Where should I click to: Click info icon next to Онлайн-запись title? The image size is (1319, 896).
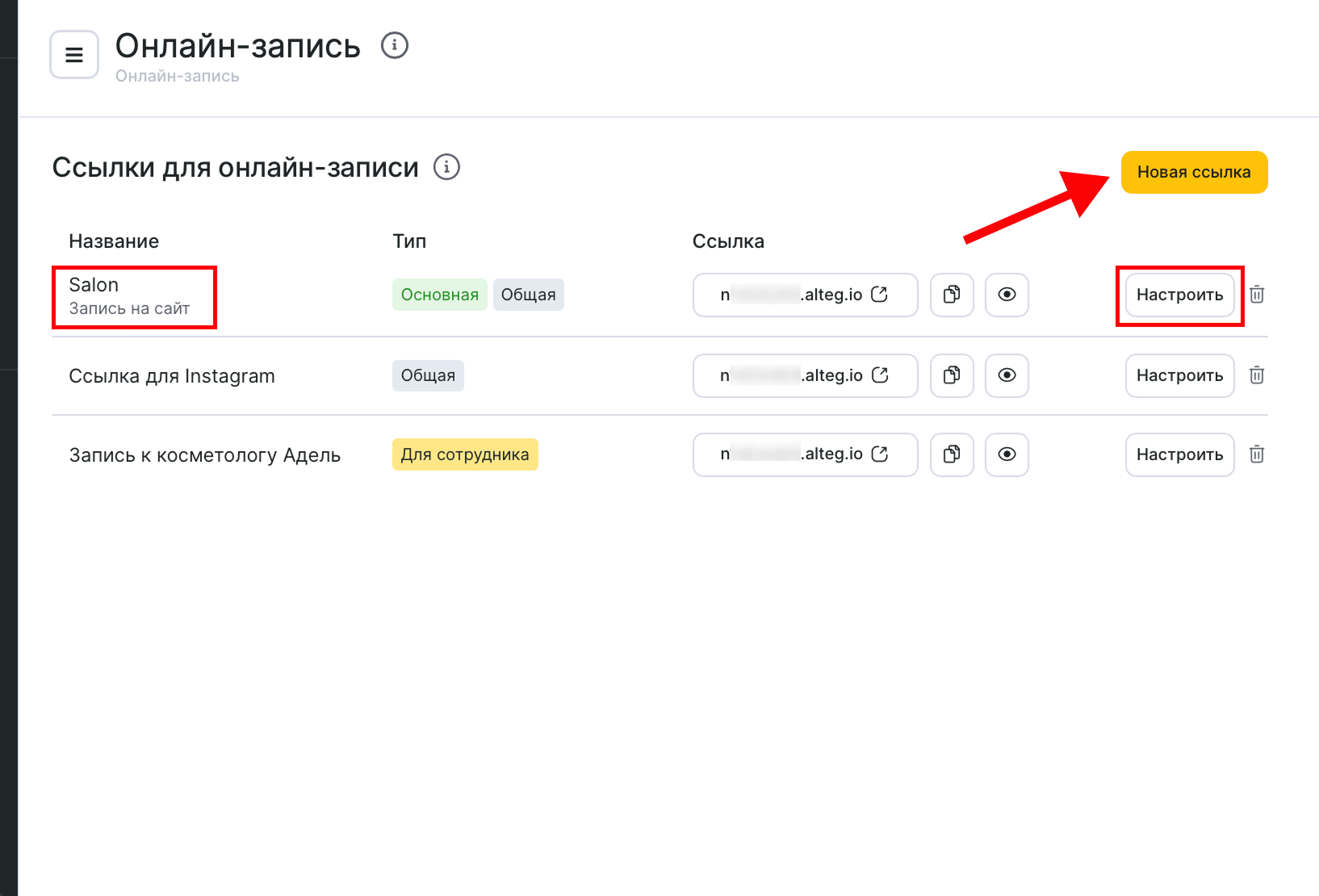[394, 45]
